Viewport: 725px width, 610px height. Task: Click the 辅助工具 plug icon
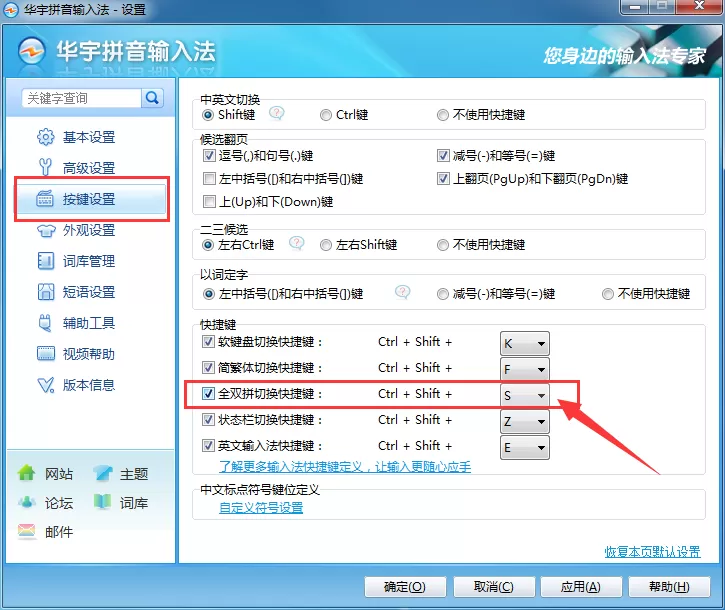pos(45,323)
